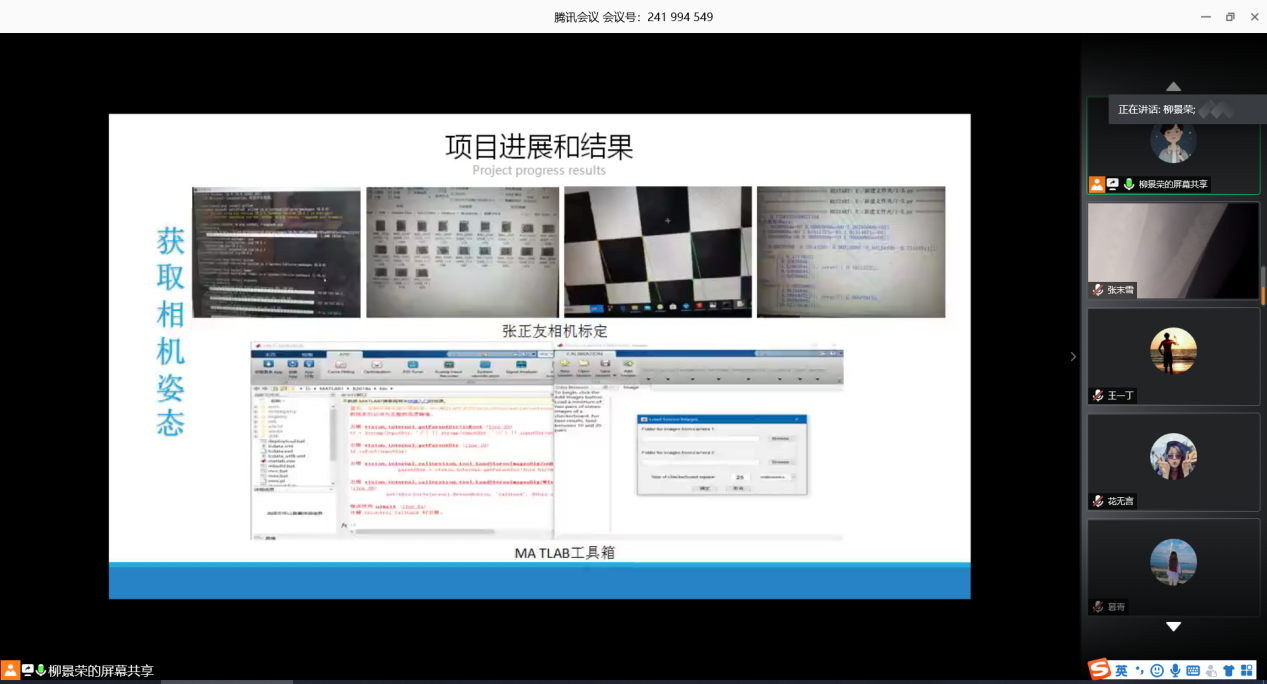Screen dimensions: 1267x684
Task: Click 王一丁's muted microphone icon
Action: point(1098,396)
